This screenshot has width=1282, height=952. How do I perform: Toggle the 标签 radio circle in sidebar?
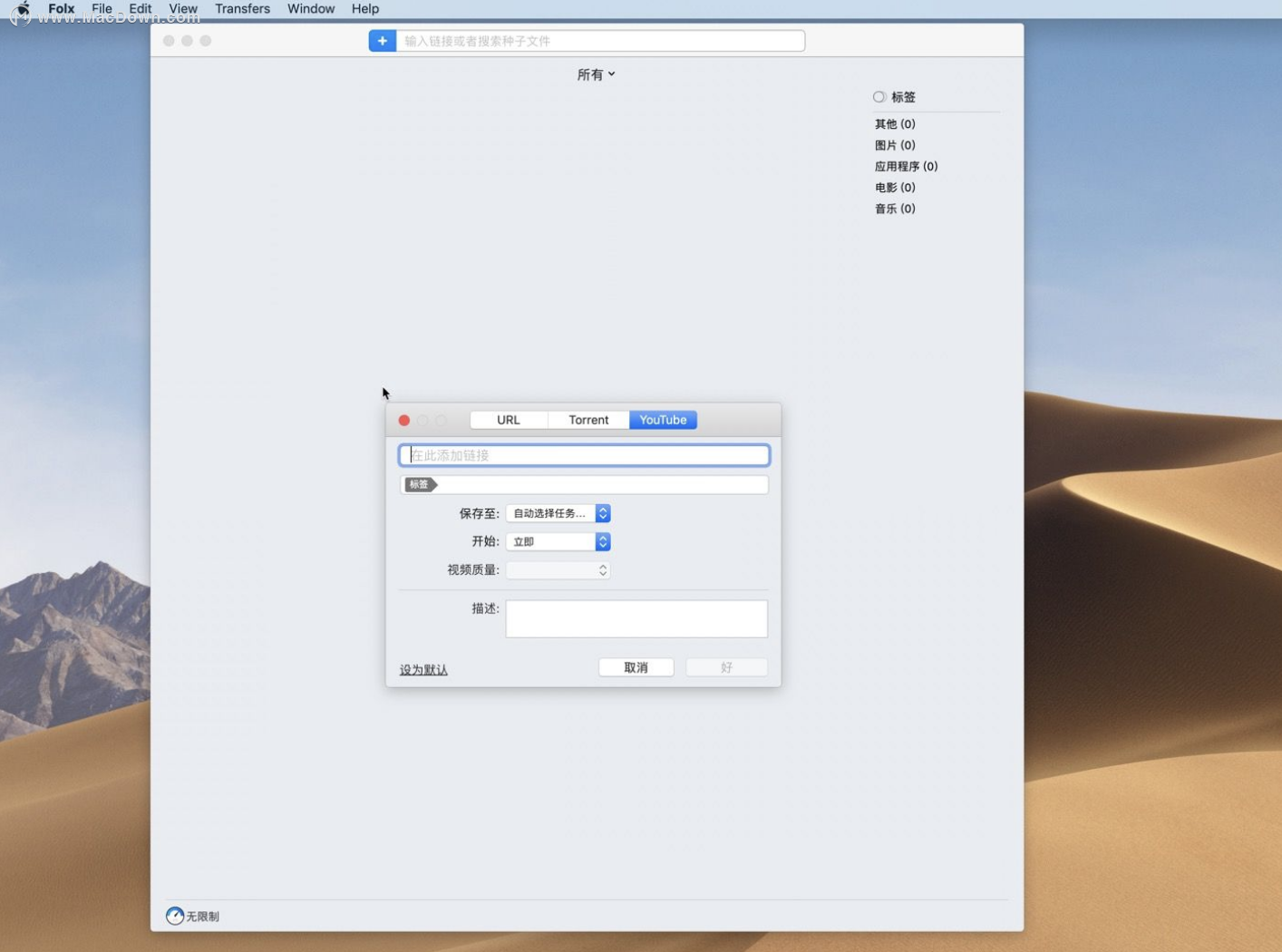tap(879, 97)
